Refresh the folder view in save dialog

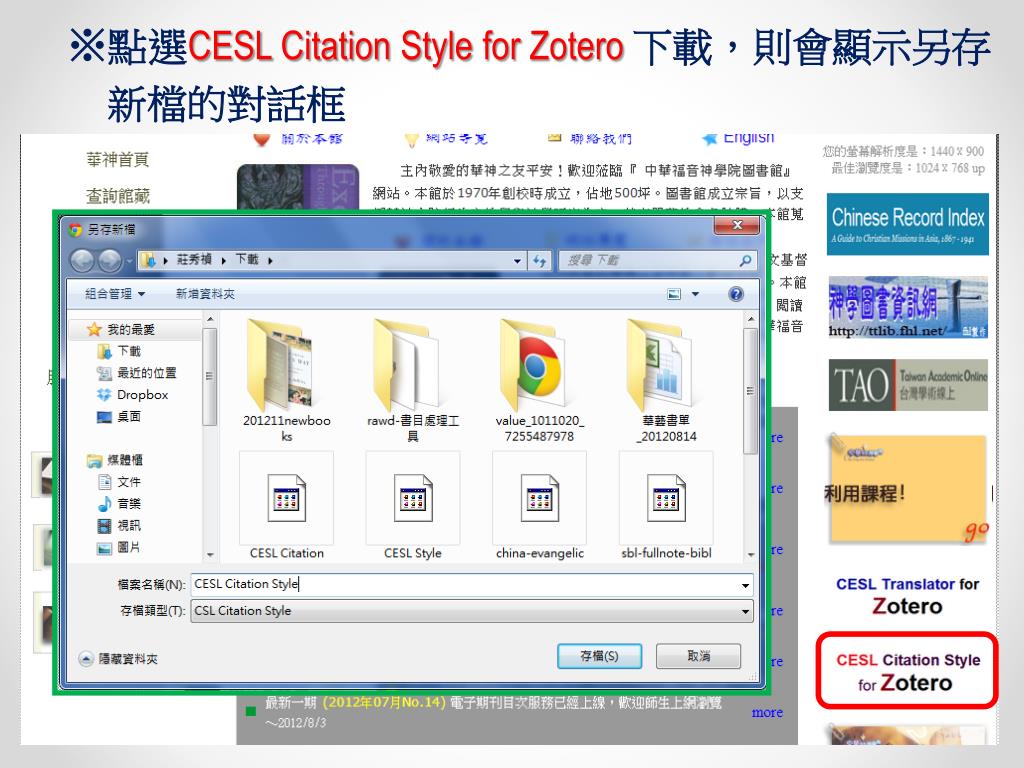pos(539,261)
